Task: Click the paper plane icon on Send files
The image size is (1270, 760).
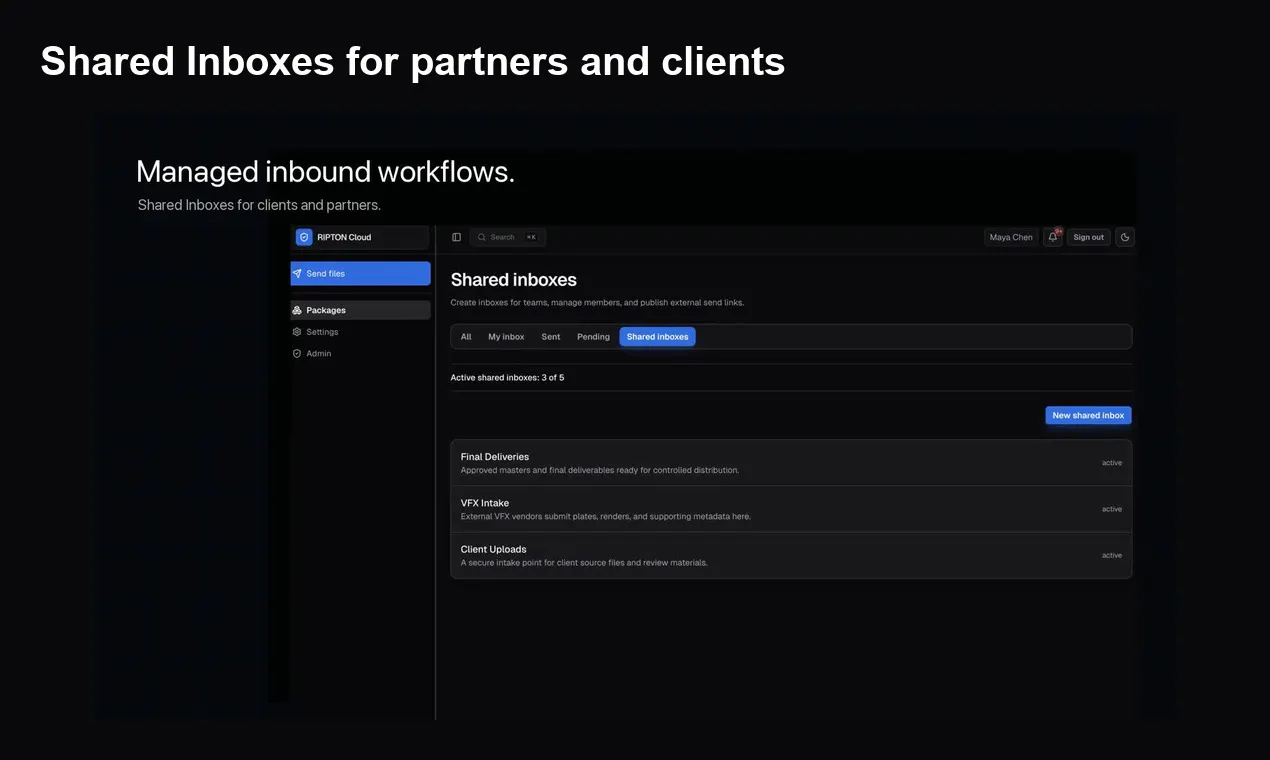Action: coord(297,273)
